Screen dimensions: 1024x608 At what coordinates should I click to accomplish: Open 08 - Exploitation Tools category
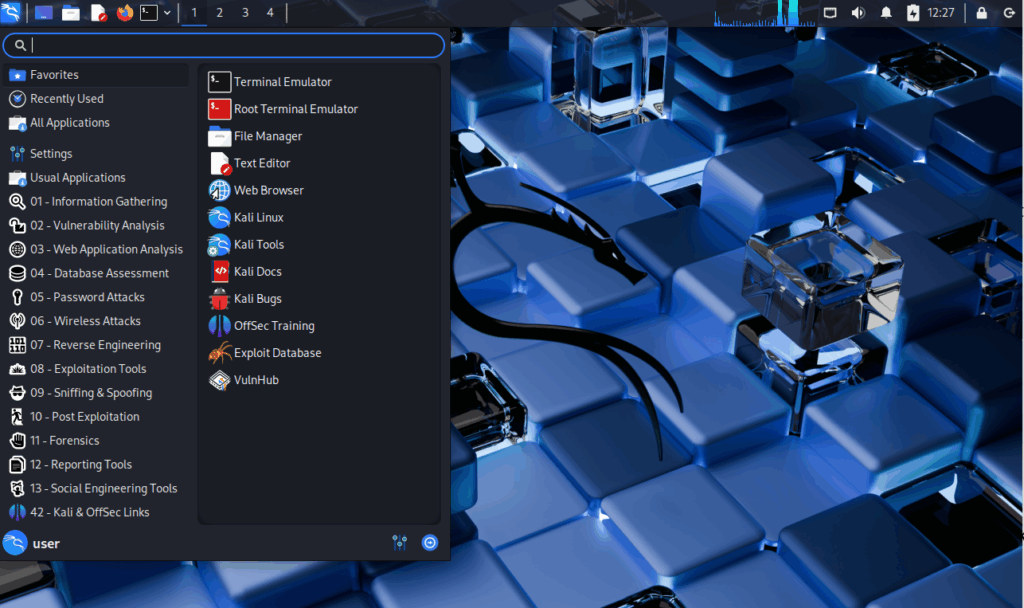pos(96,369)
